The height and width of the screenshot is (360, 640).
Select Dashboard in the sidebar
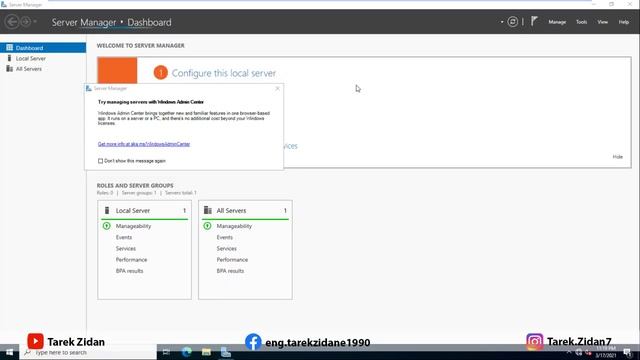tap(43, 48)
